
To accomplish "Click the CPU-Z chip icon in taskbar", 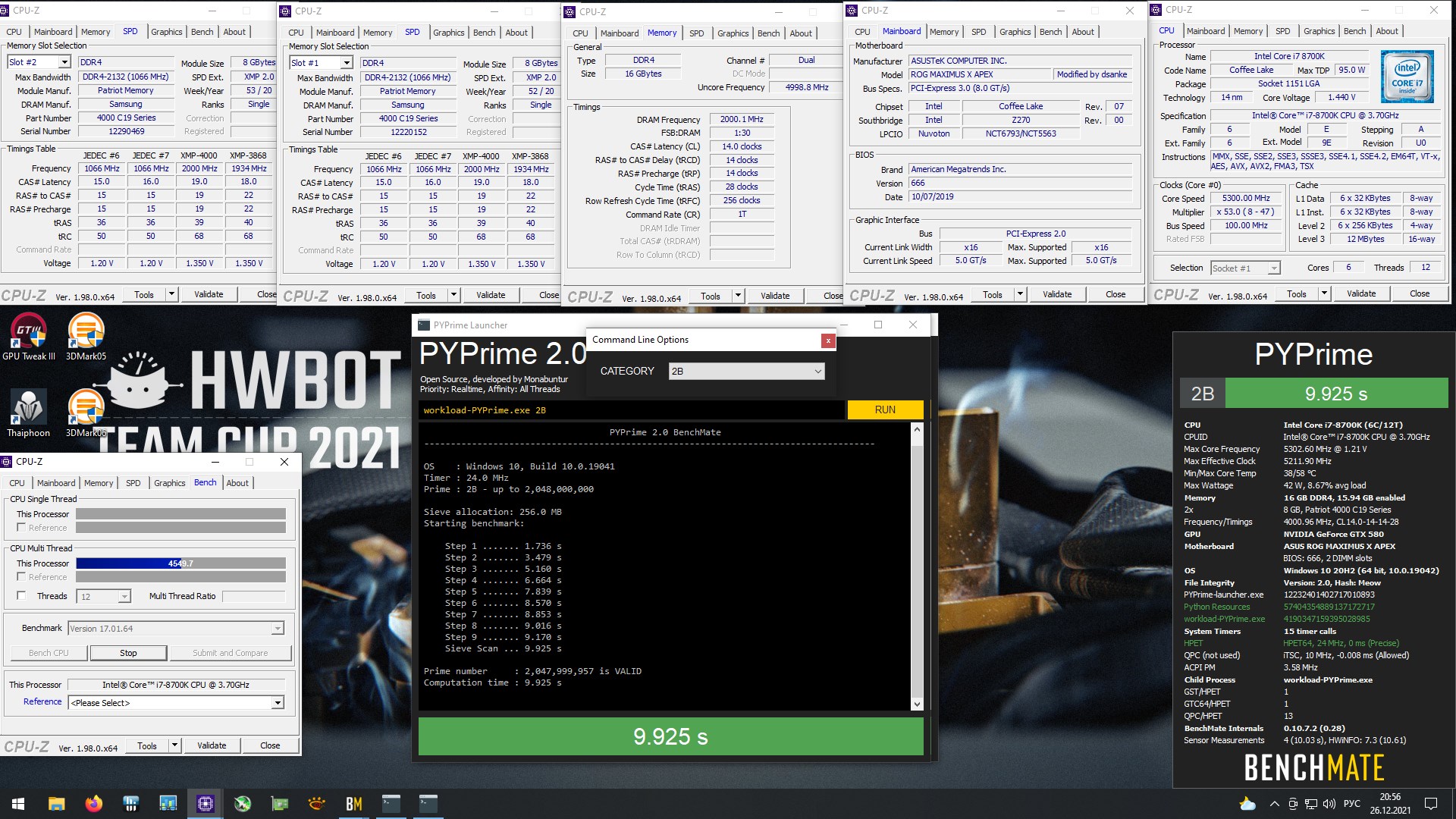I will tap(206, 804).
